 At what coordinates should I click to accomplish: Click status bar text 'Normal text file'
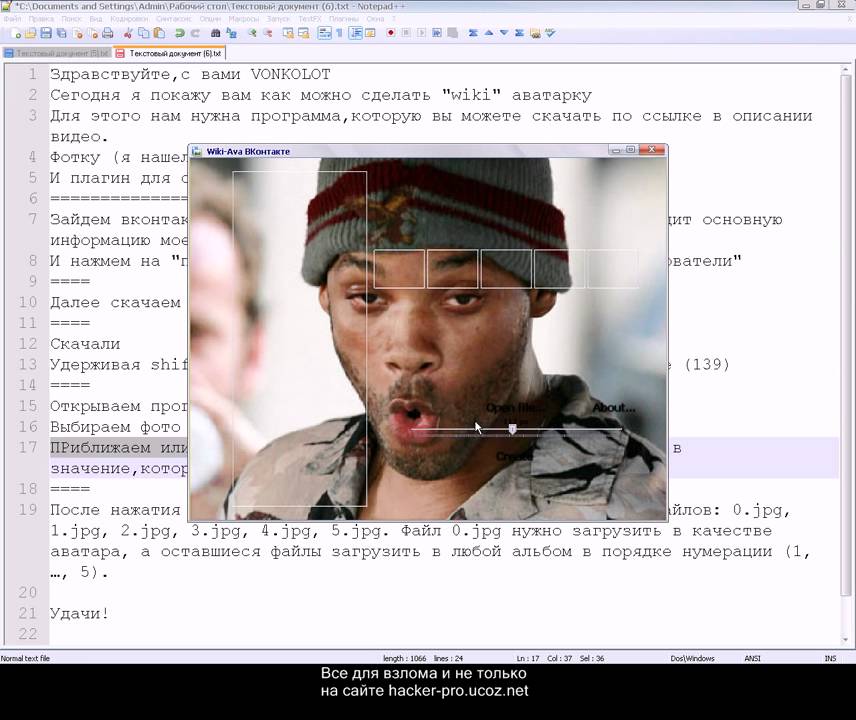(x=25, y=658)
